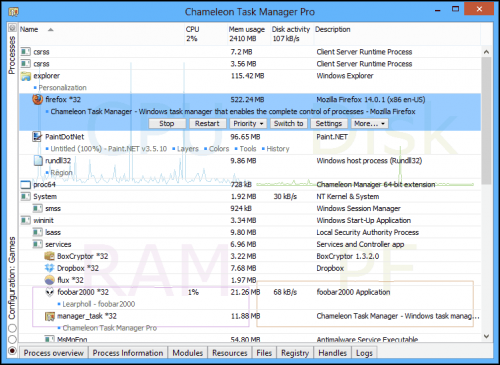Open the Resources tab

tap(230, 353)
